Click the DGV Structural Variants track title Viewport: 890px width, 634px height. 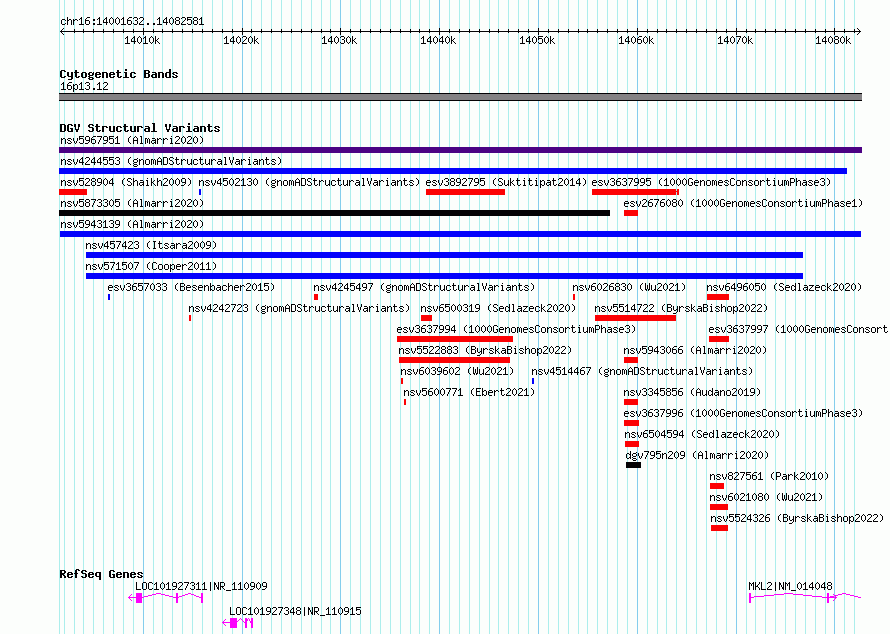point(140,128)
